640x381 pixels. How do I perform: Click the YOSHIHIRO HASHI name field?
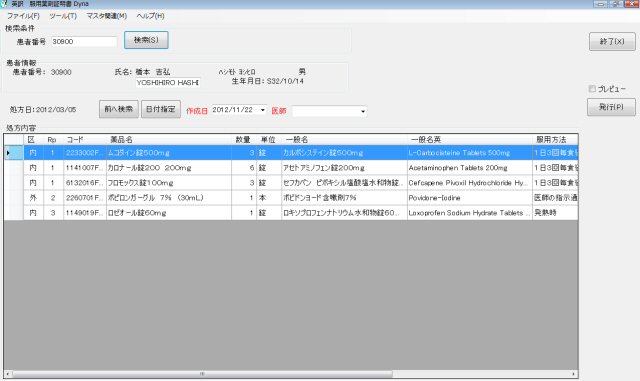tap(168, 82)
